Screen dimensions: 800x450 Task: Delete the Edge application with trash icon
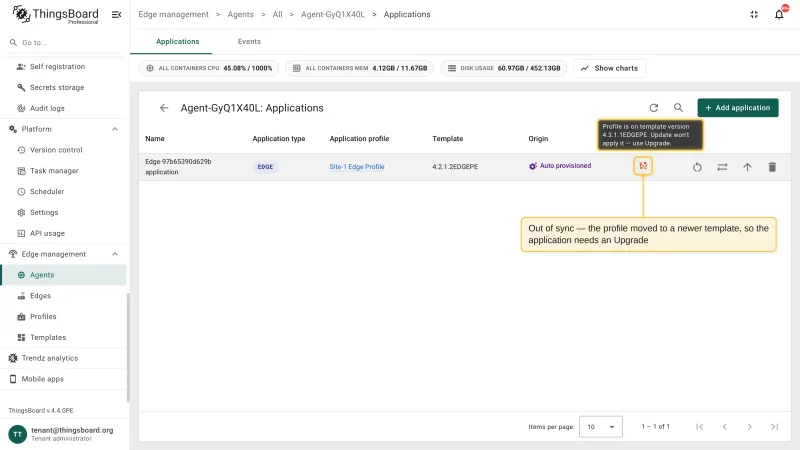pos(772,167)
